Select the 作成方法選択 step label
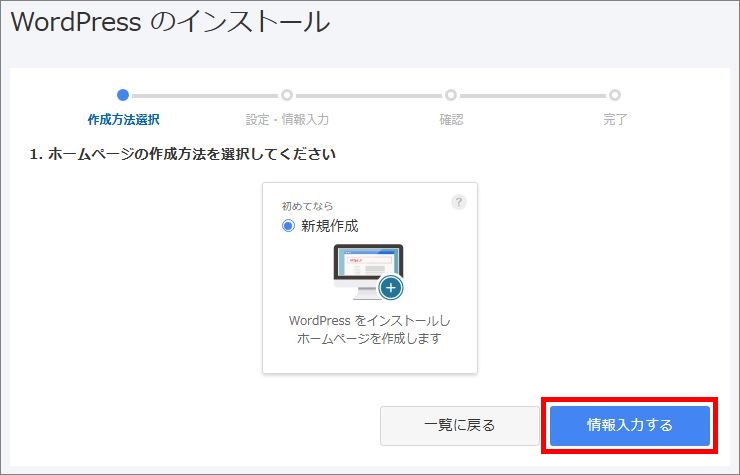 click(x=124, y=119)
